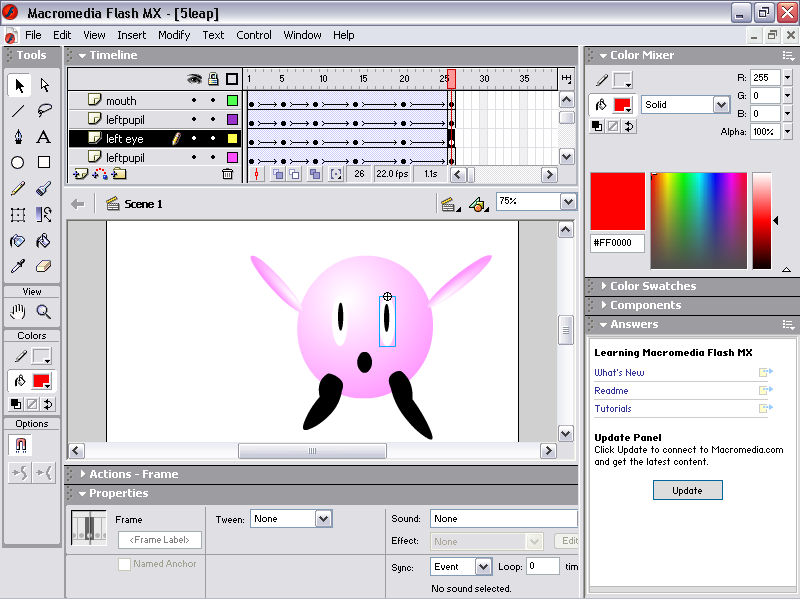Open the Tutorials link
800x600 pixels.
click(613, 409)
